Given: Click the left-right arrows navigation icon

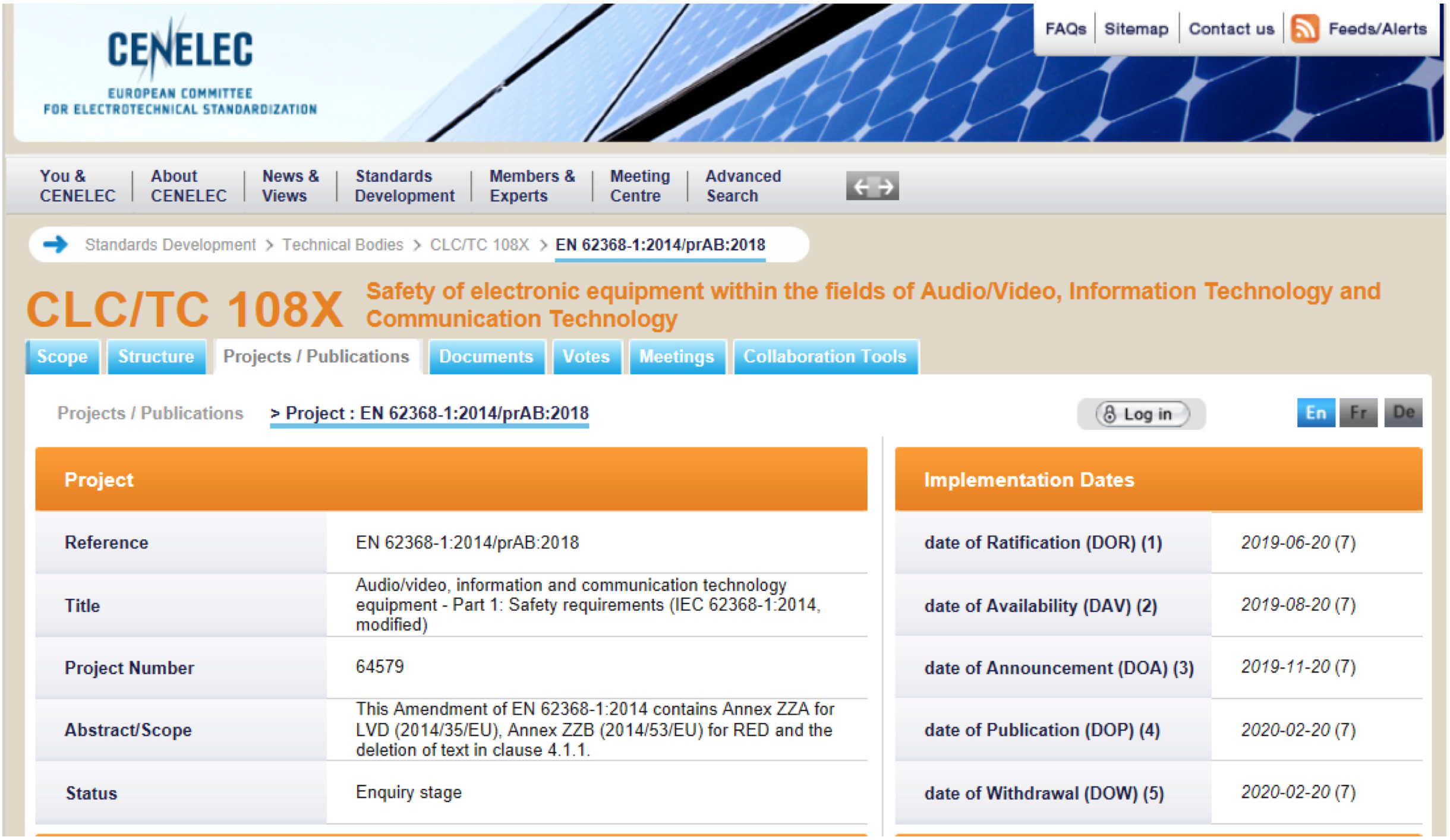Looking at the screenshot, I should point(872,187).
